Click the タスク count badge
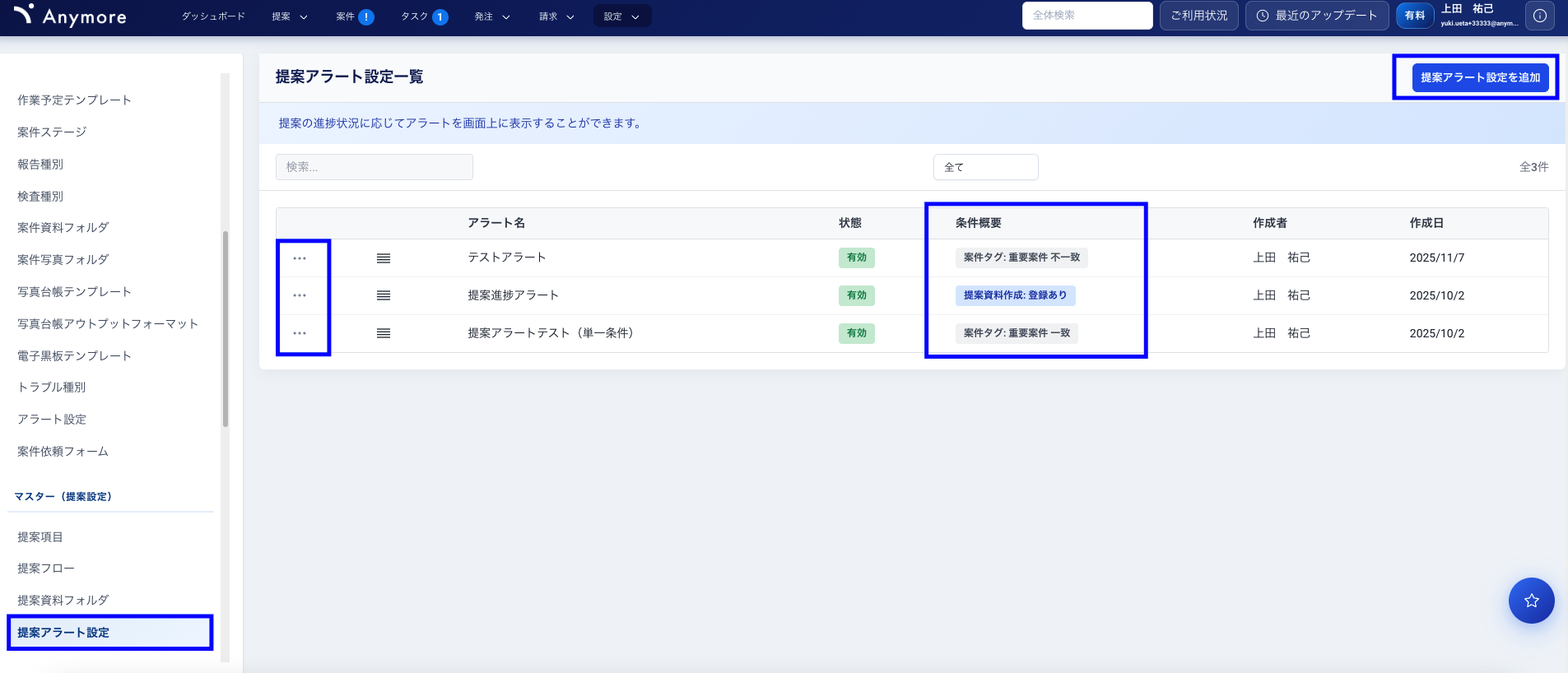 pyautogui.click(x=440, y=16)
